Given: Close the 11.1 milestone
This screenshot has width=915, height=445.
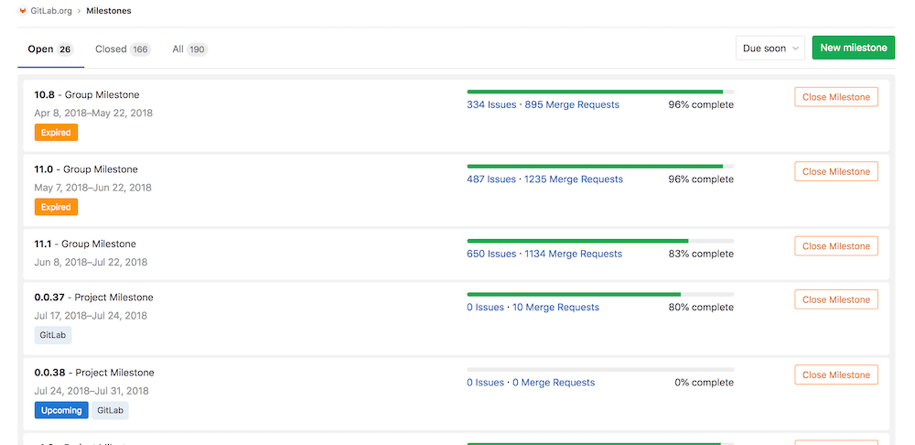Looking at the screenshot, I should (x=836, y=246).
